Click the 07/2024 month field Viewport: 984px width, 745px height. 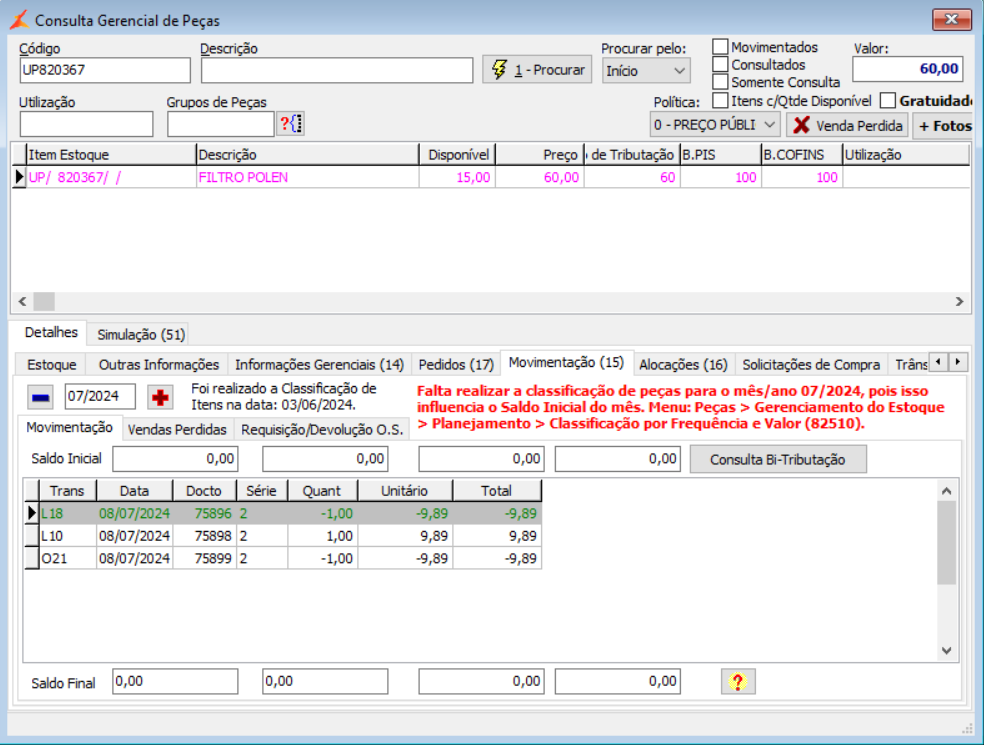click(100, 397)
